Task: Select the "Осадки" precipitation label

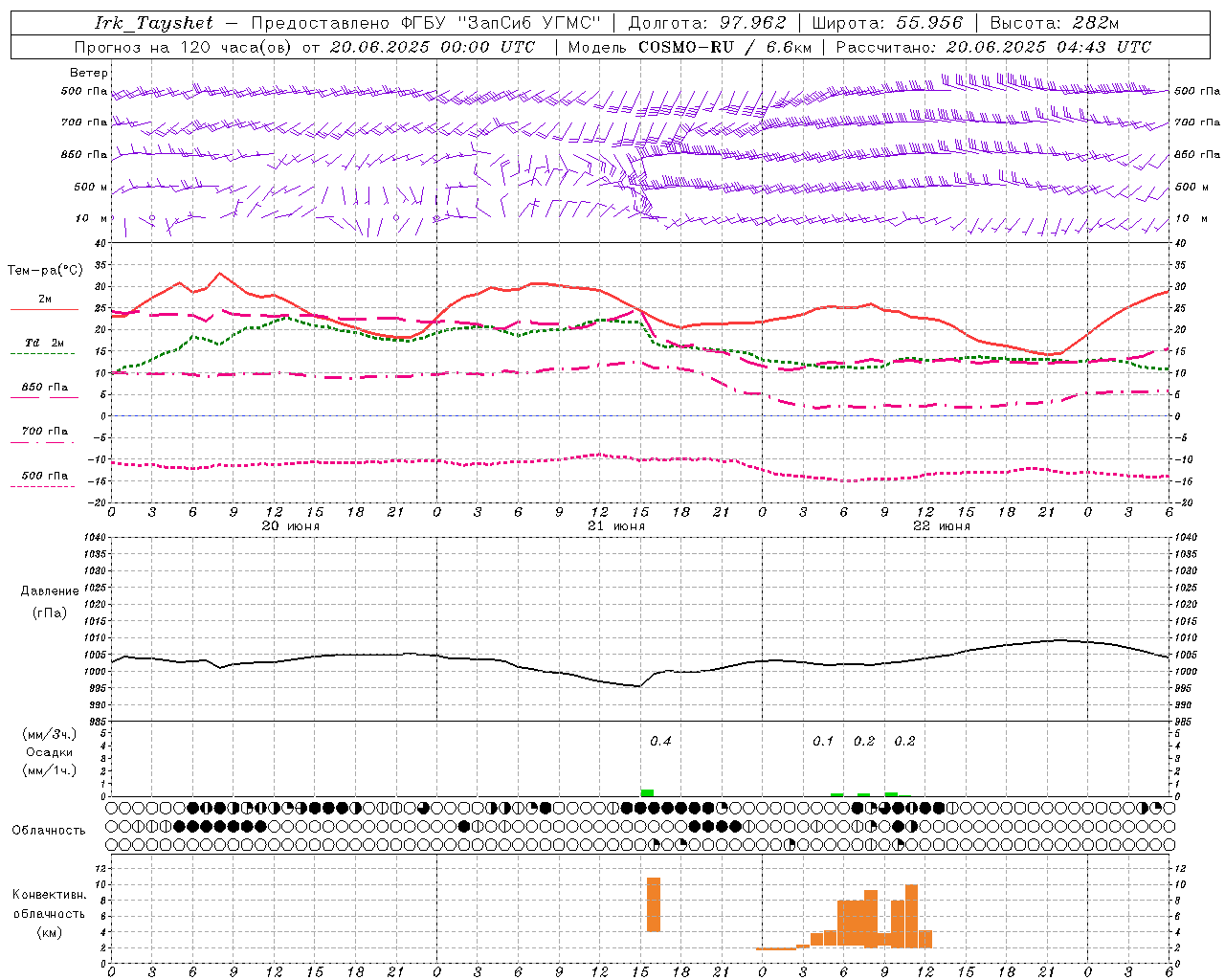Action: (x=49, y=752)
